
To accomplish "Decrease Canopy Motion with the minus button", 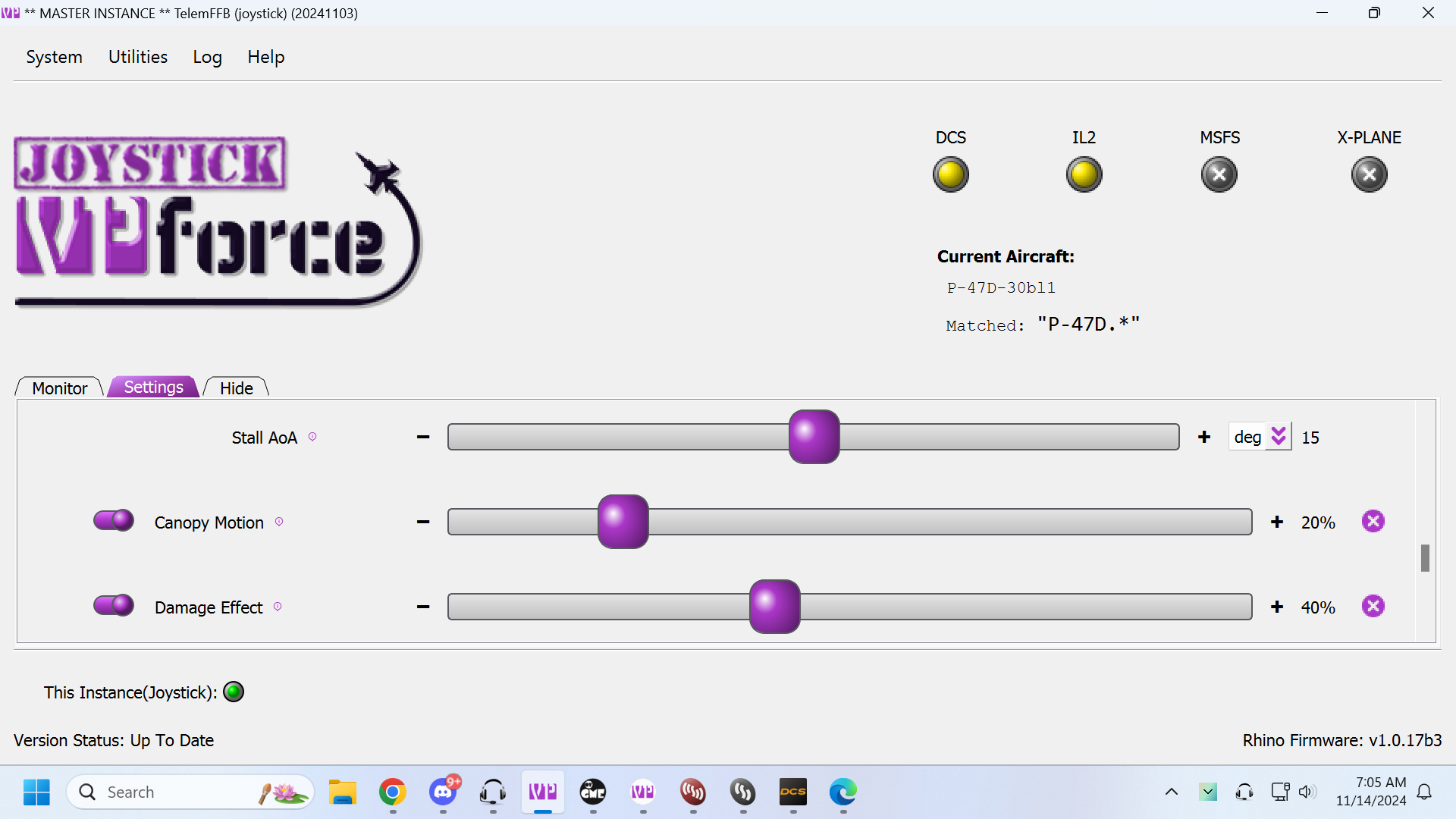I will (423, 522).
